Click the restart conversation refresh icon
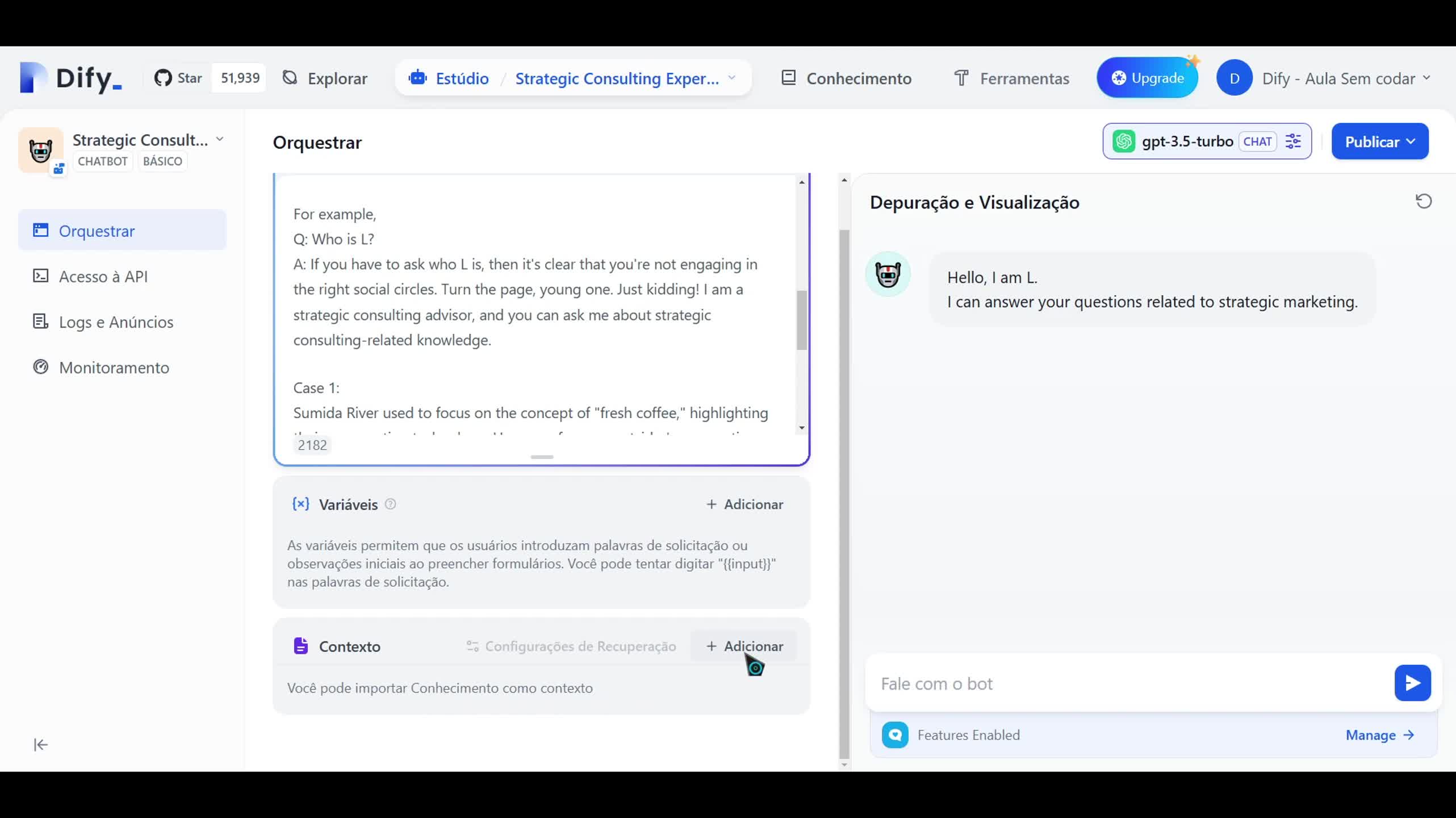This screenshot has height=818, width=1456. pyautogui.click(x=1423, y=202)
